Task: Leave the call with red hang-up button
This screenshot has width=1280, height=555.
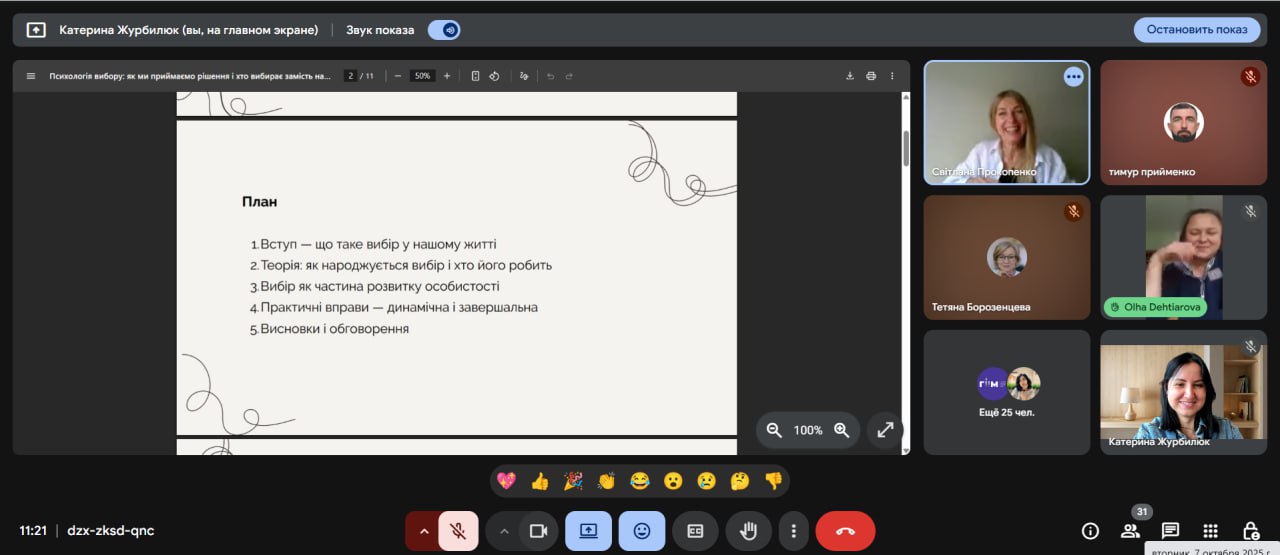Action: (x=845, y=531)
